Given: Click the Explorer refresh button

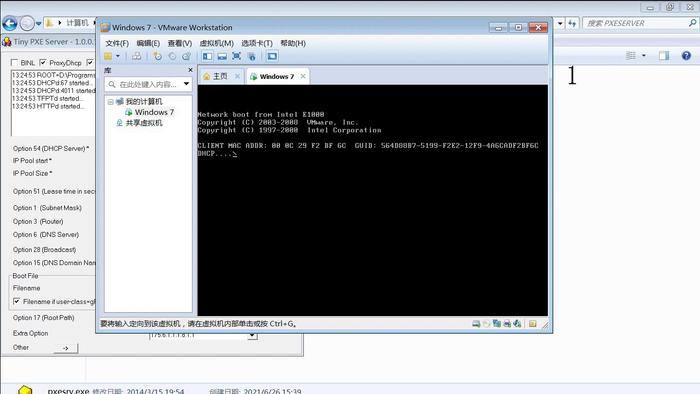Looking at the screenshot, I should click(572, 23).
